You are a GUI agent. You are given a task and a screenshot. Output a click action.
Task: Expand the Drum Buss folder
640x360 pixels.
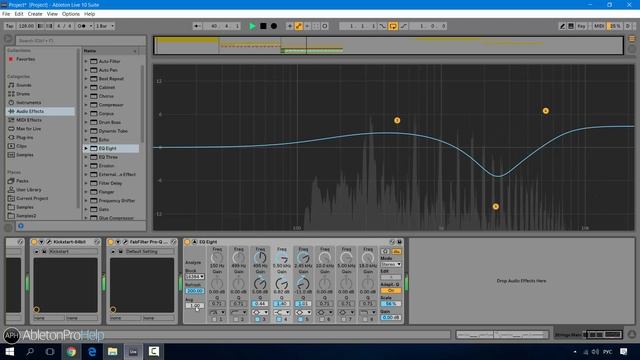click(x=86, y=122)
